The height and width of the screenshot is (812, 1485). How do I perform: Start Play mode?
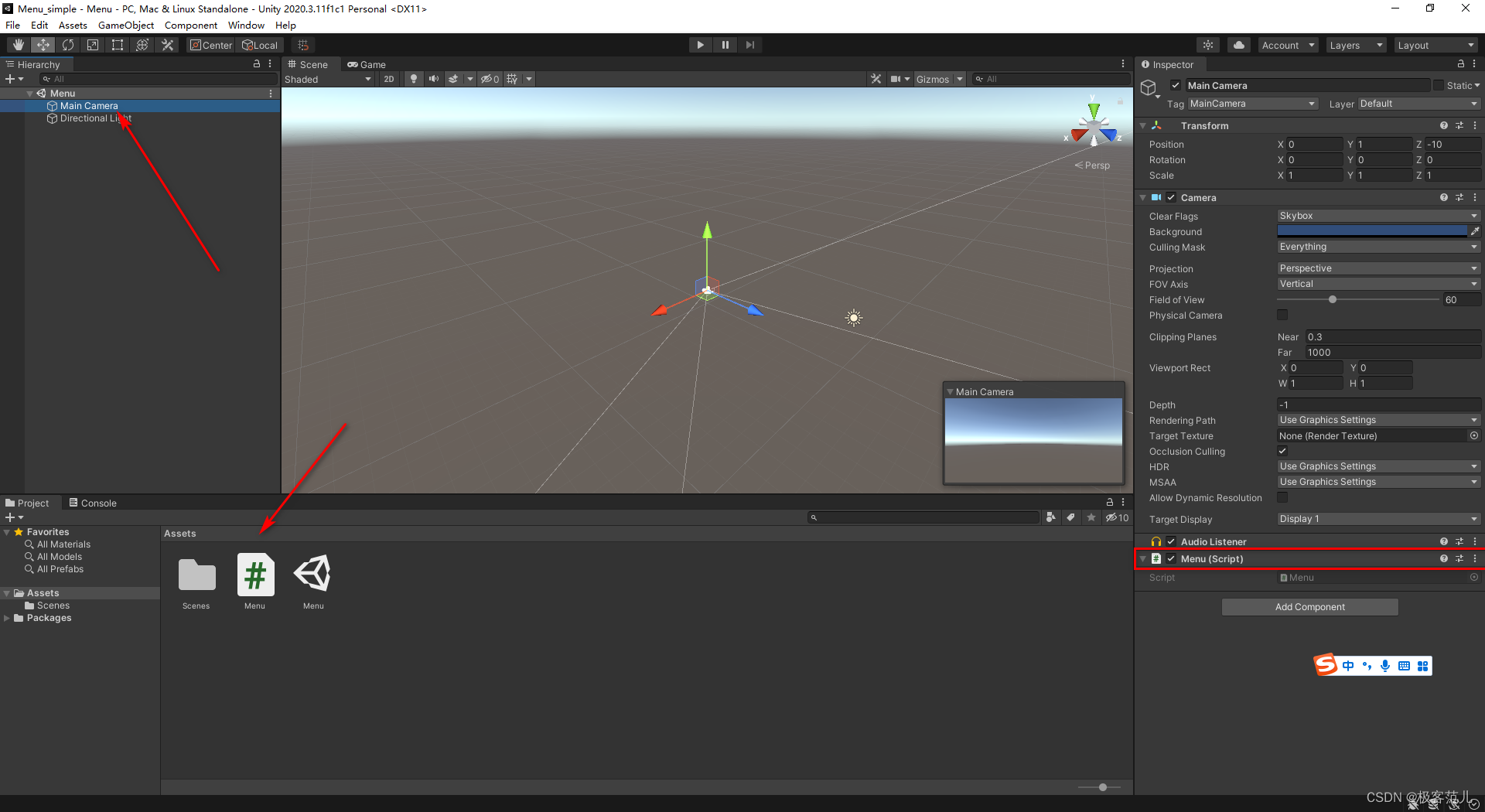700,45
